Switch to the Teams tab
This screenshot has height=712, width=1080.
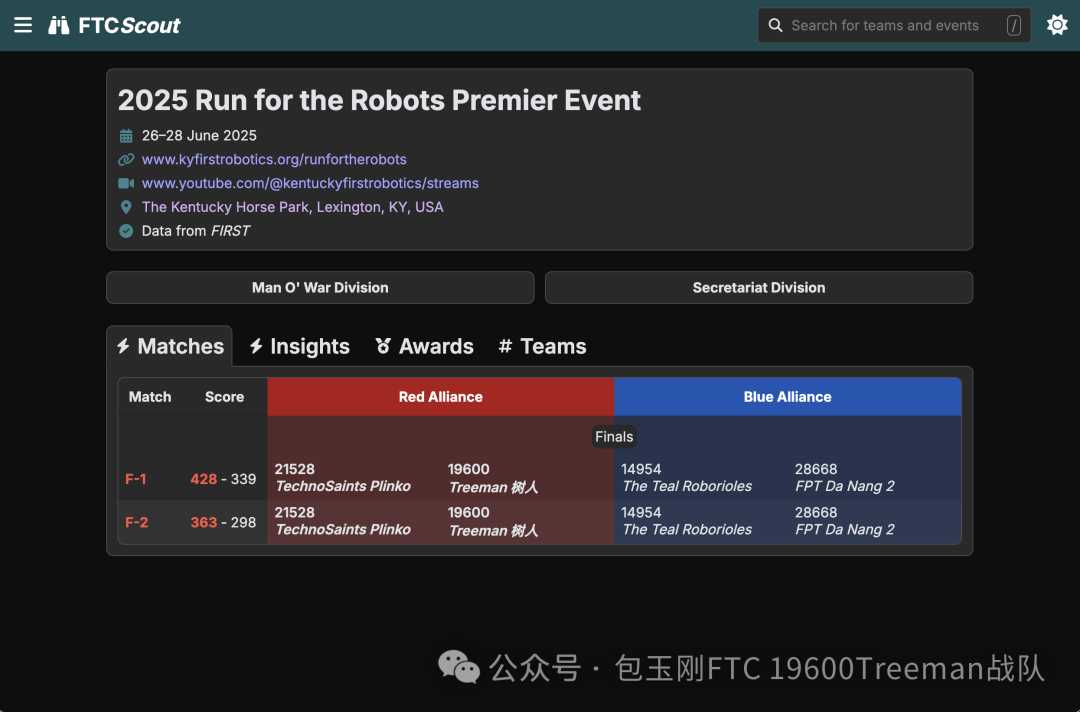pyautogui.click(x=542, y=346)
